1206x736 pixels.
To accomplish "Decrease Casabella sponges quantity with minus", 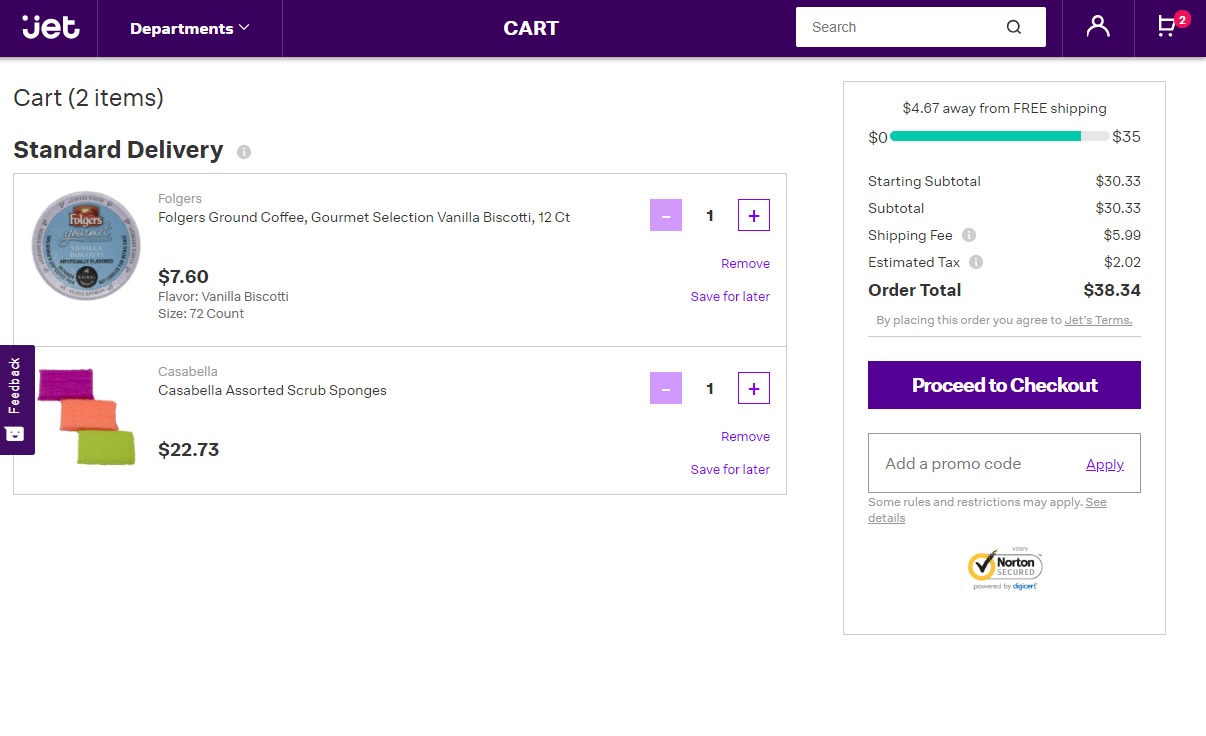I will tap(666, 388).
